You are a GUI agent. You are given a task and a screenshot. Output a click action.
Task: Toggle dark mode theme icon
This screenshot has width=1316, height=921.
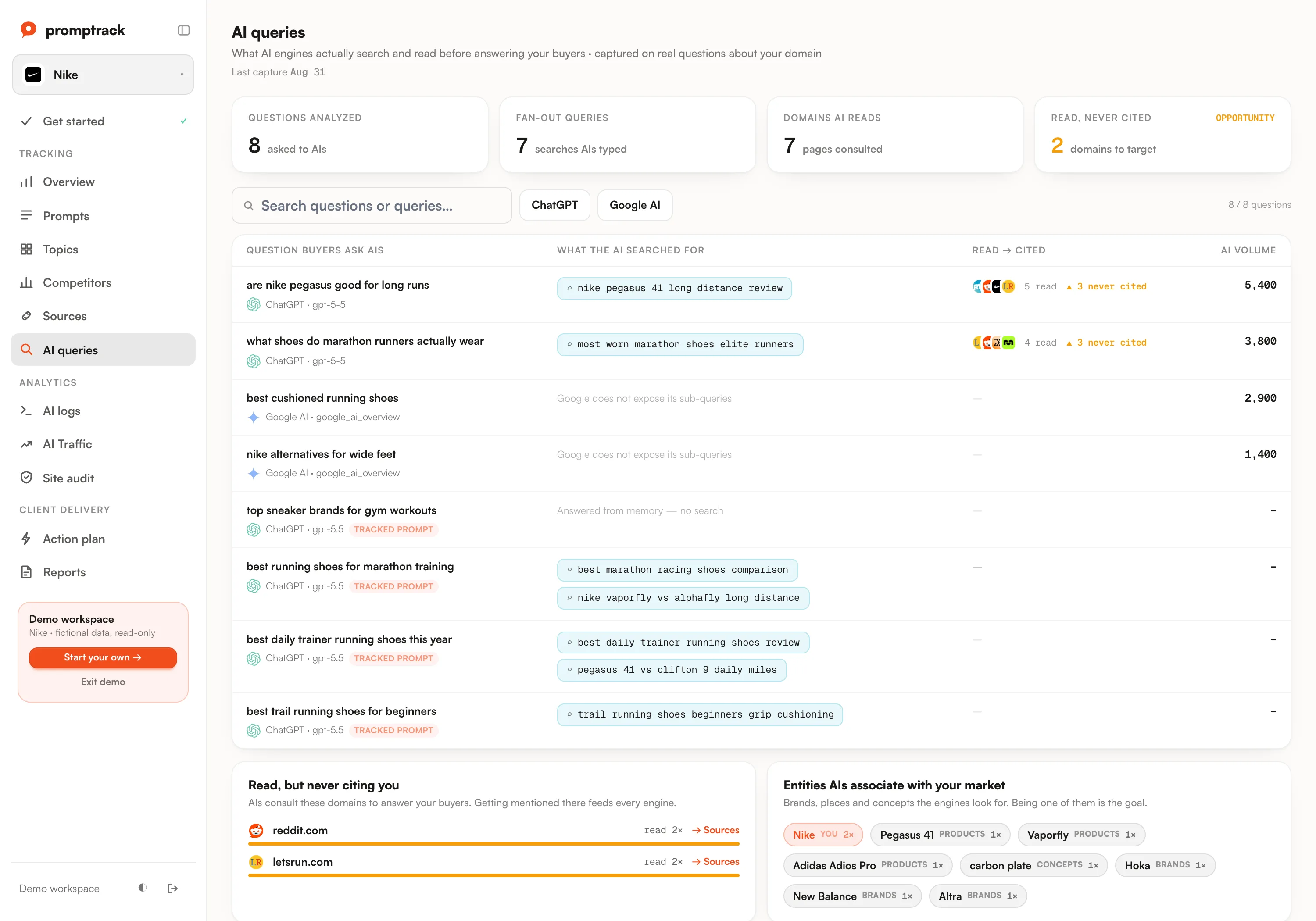143,888
